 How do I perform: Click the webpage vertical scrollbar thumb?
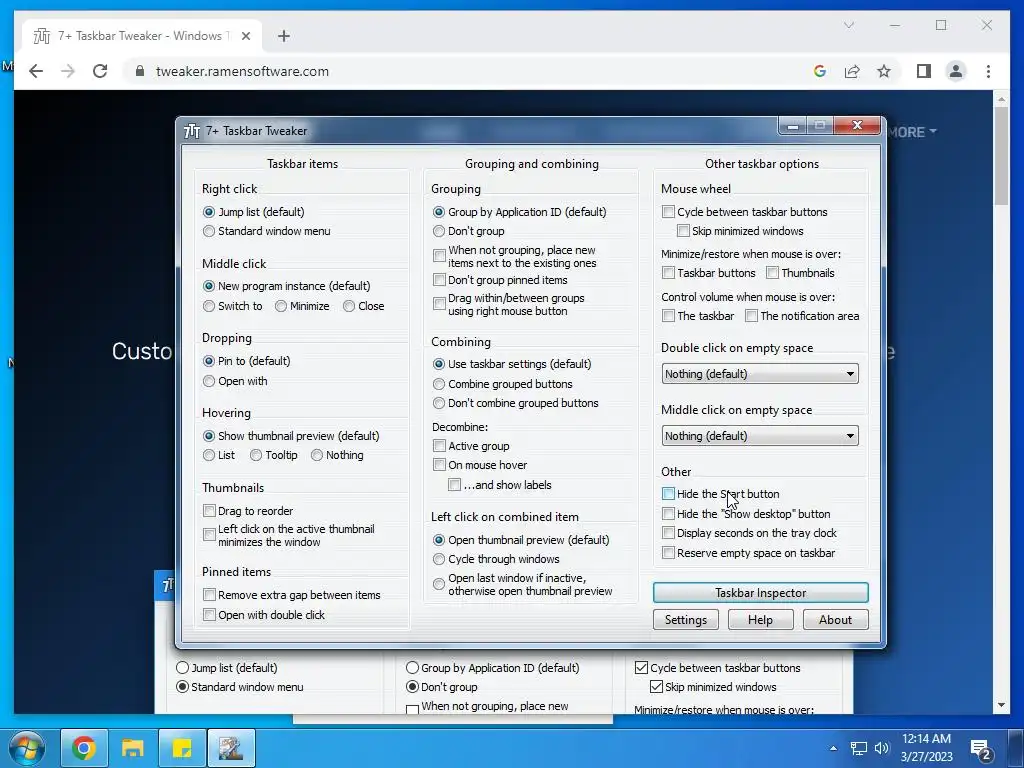(1002, 157)
